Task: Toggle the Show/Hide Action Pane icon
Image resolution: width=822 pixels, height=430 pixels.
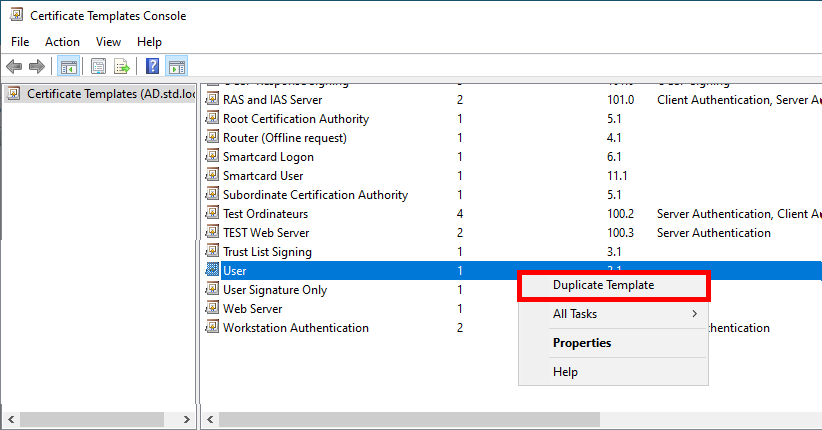Action: coord(177,67)
